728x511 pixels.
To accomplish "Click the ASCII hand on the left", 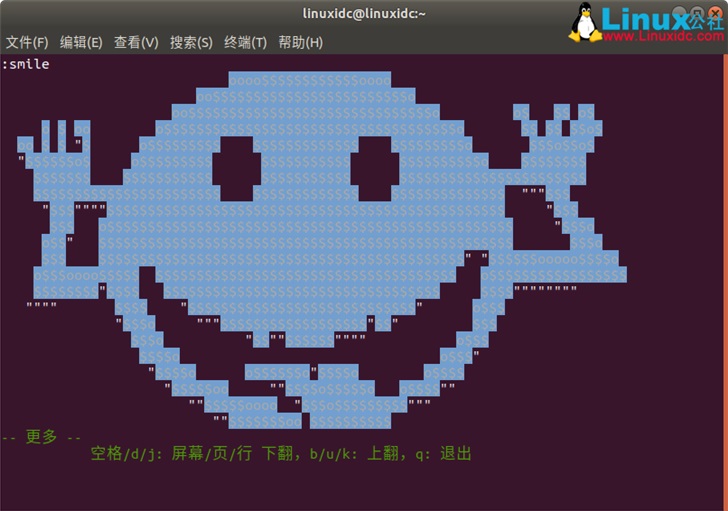I will pyautogui.click(x=60, y=145).
